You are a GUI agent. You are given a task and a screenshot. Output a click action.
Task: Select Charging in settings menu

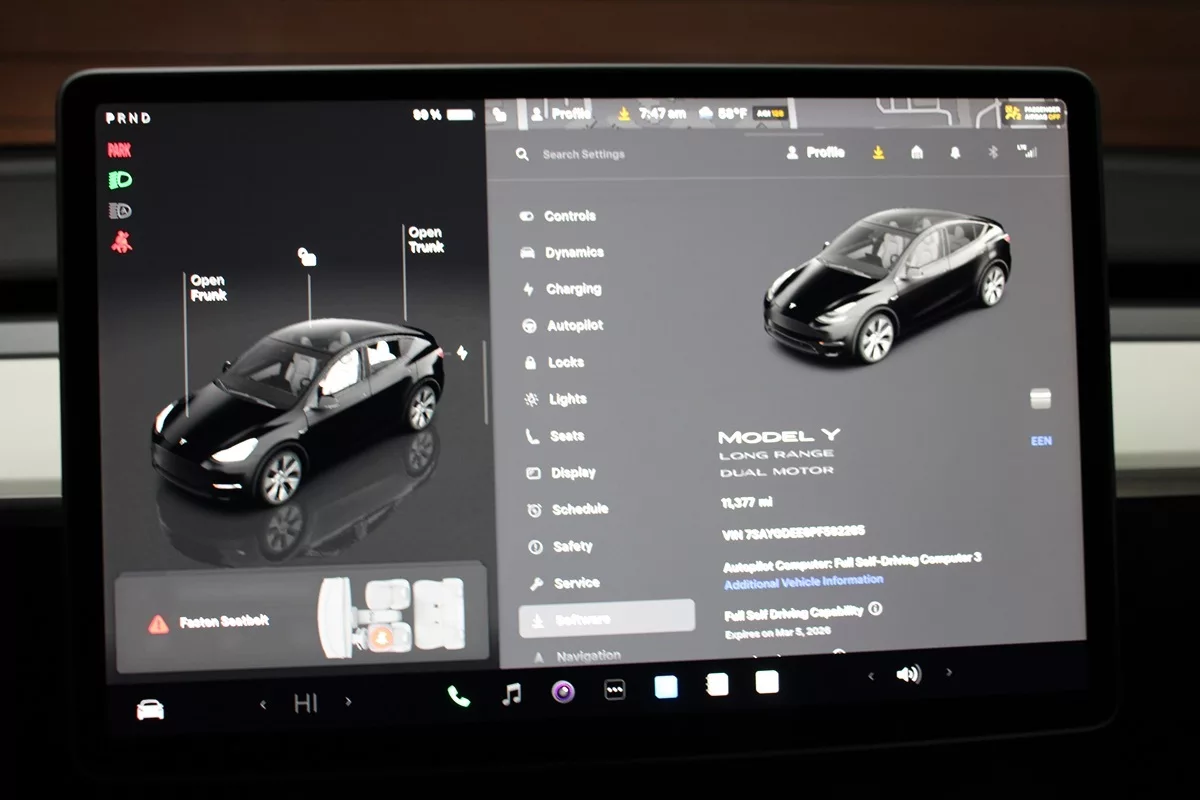[x=572, y=289]
